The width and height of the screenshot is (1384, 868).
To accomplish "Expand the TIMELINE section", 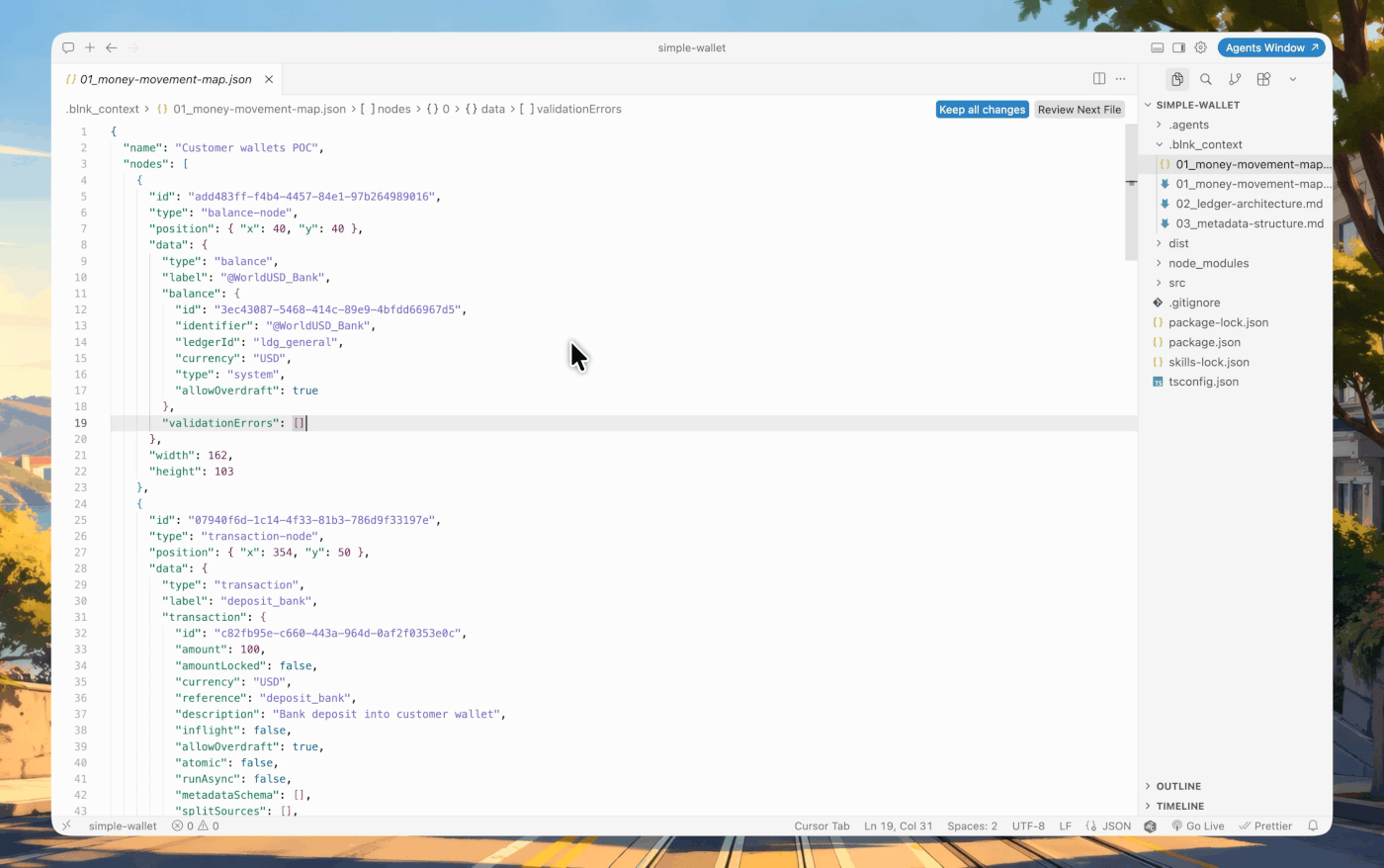I will [x=1236, y=806].
